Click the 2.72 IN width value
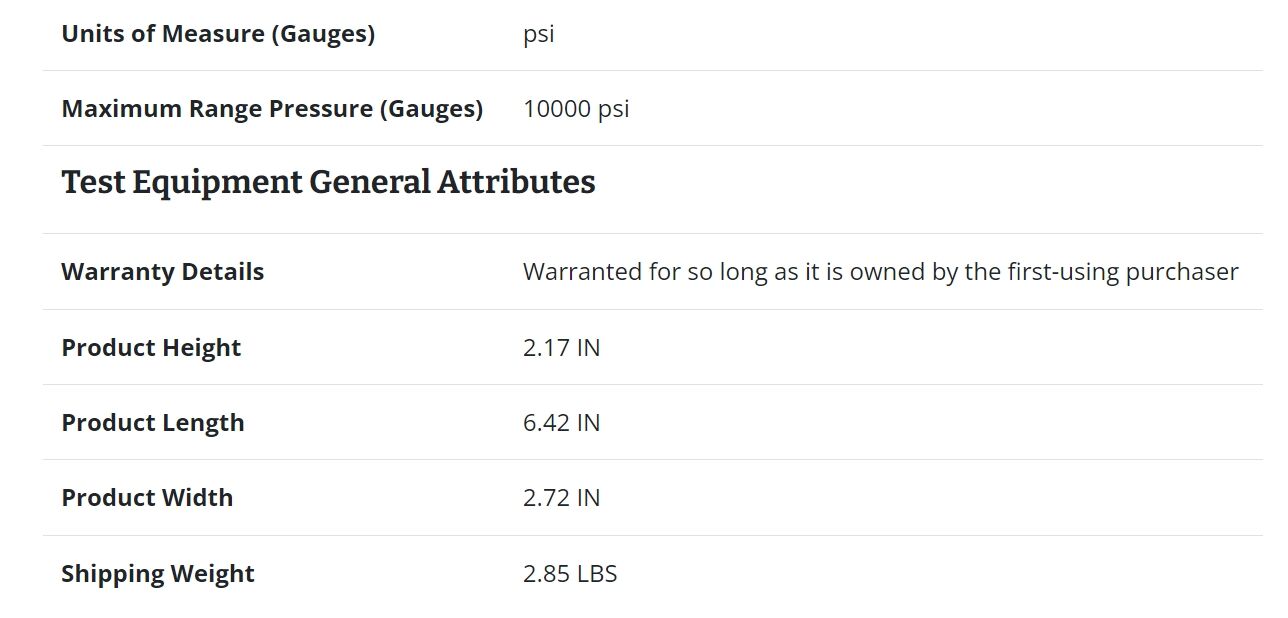1288x618 pixels. point(561,498)
